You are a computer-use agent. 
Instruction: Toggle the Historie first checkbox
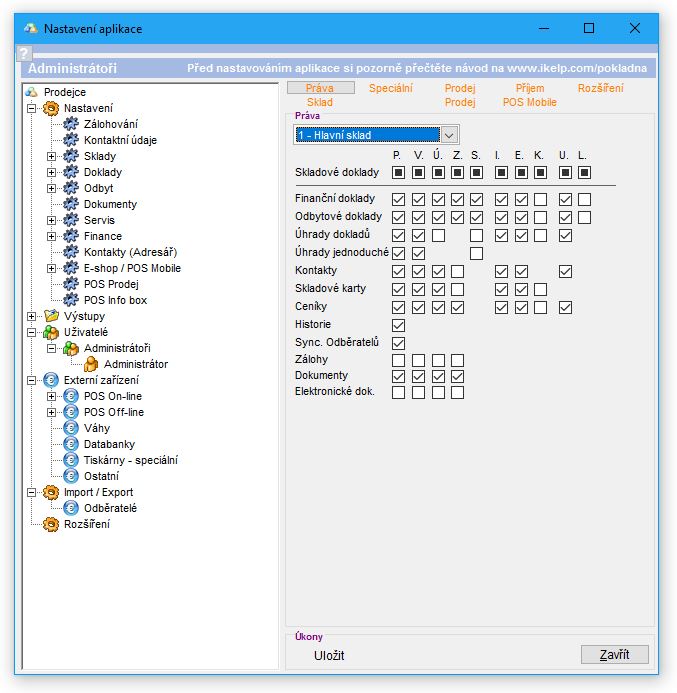pos(399,325)
